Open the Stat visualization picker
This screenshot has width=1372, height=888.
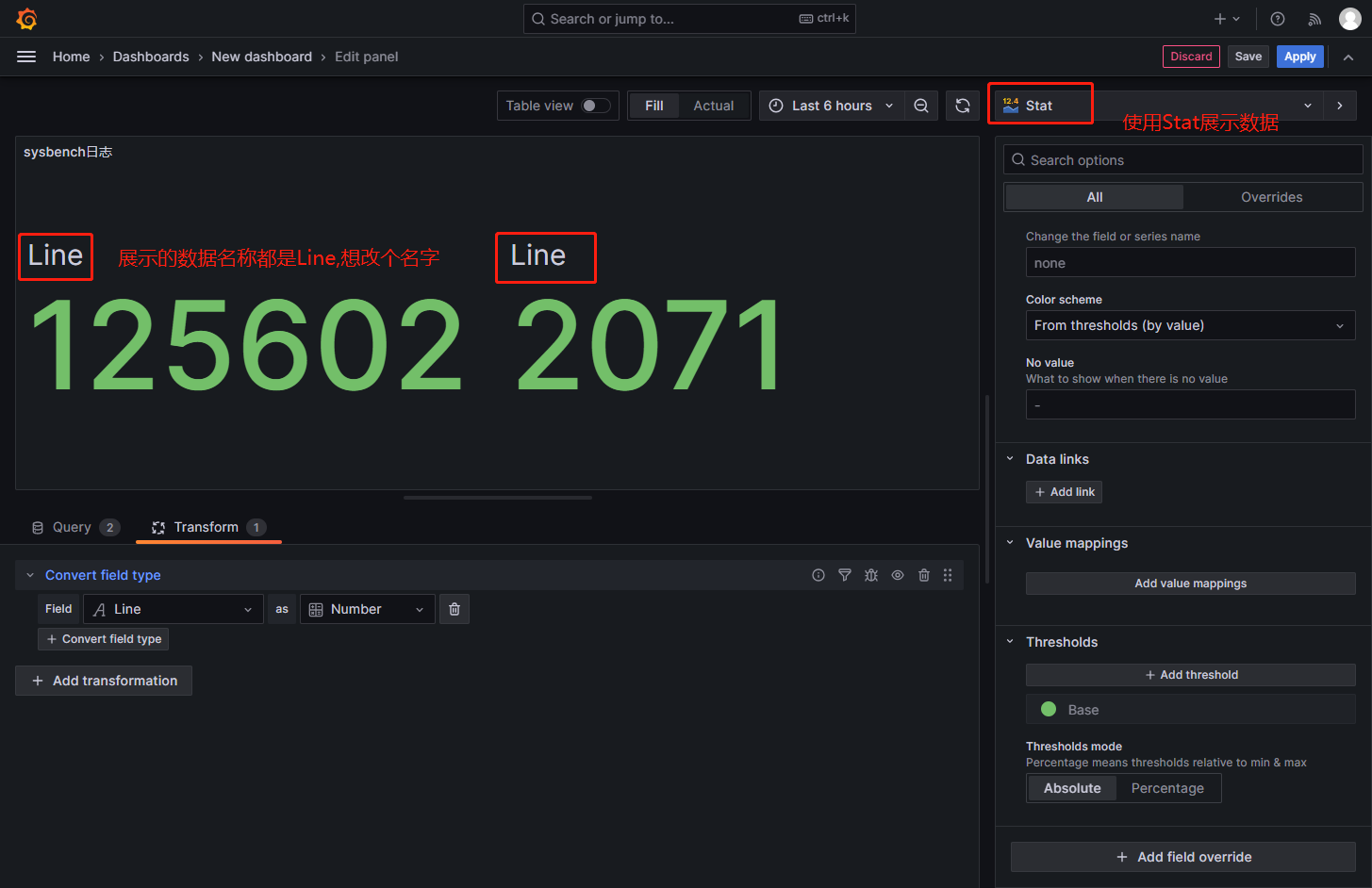(1158, 106)
